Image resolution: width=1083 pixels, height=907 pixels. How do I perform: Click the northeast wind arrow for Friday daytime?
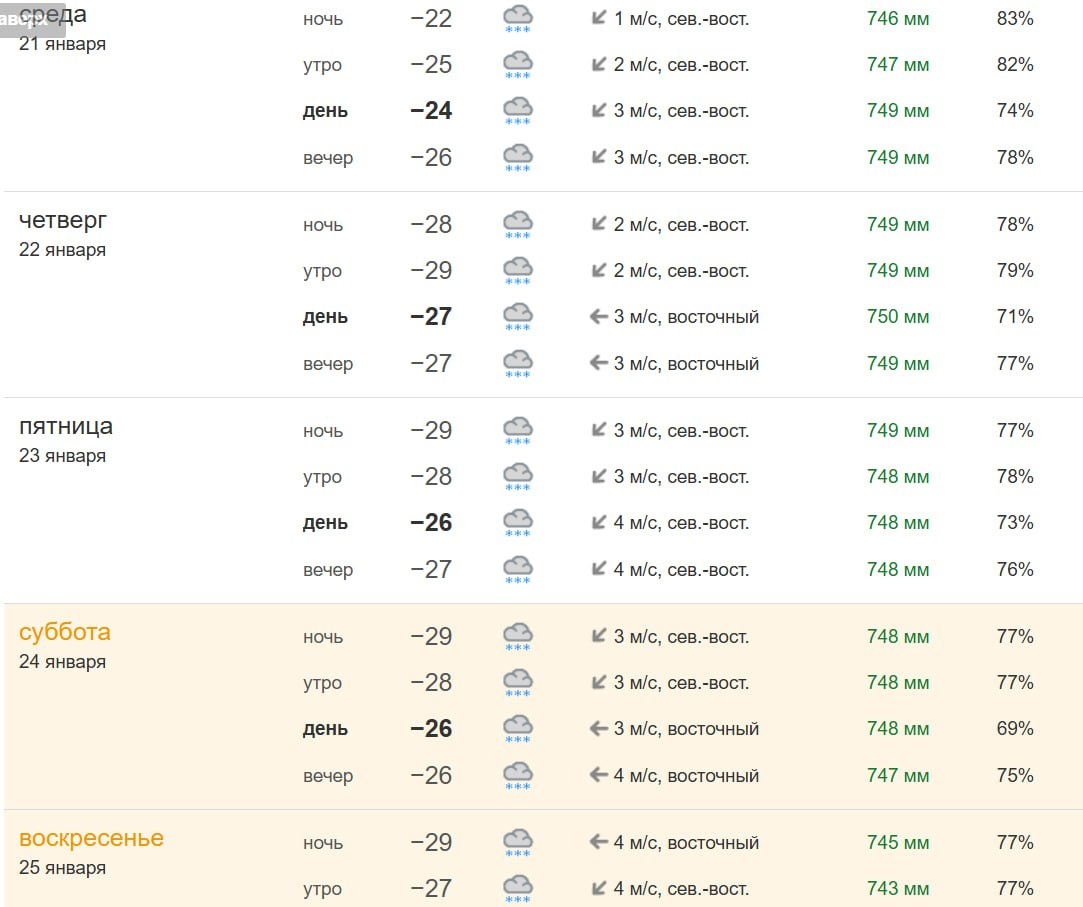599,522
